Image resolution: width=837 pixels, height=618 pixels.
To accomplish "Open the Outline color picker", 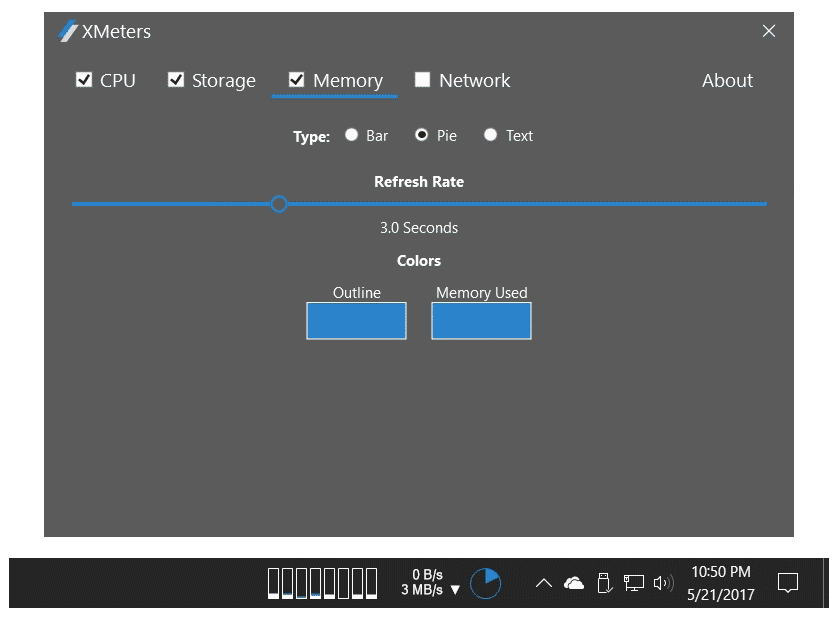I will 356,320.
